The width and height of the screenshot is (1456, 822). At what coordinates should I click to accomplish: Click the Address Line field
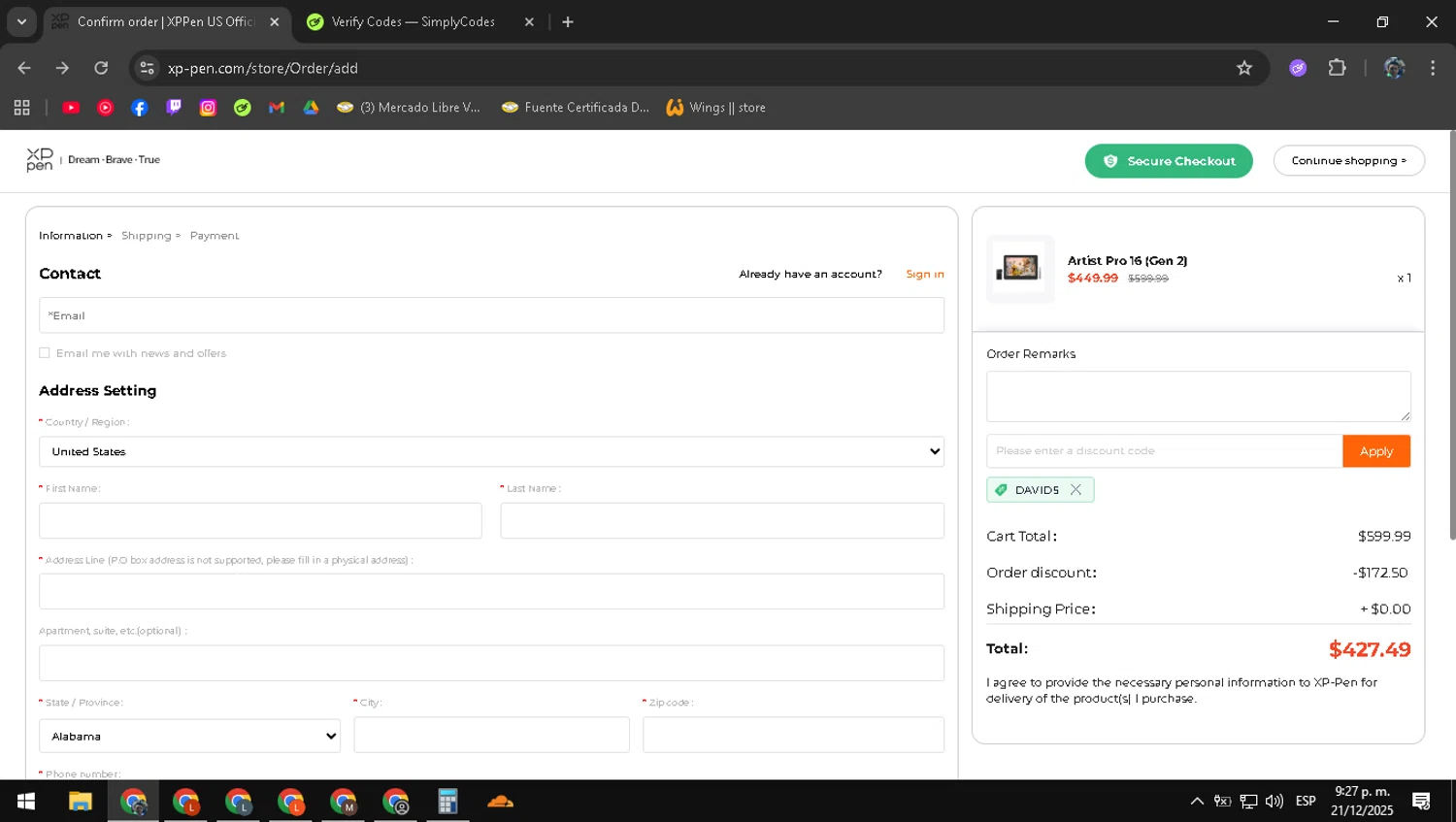(491, 591)
